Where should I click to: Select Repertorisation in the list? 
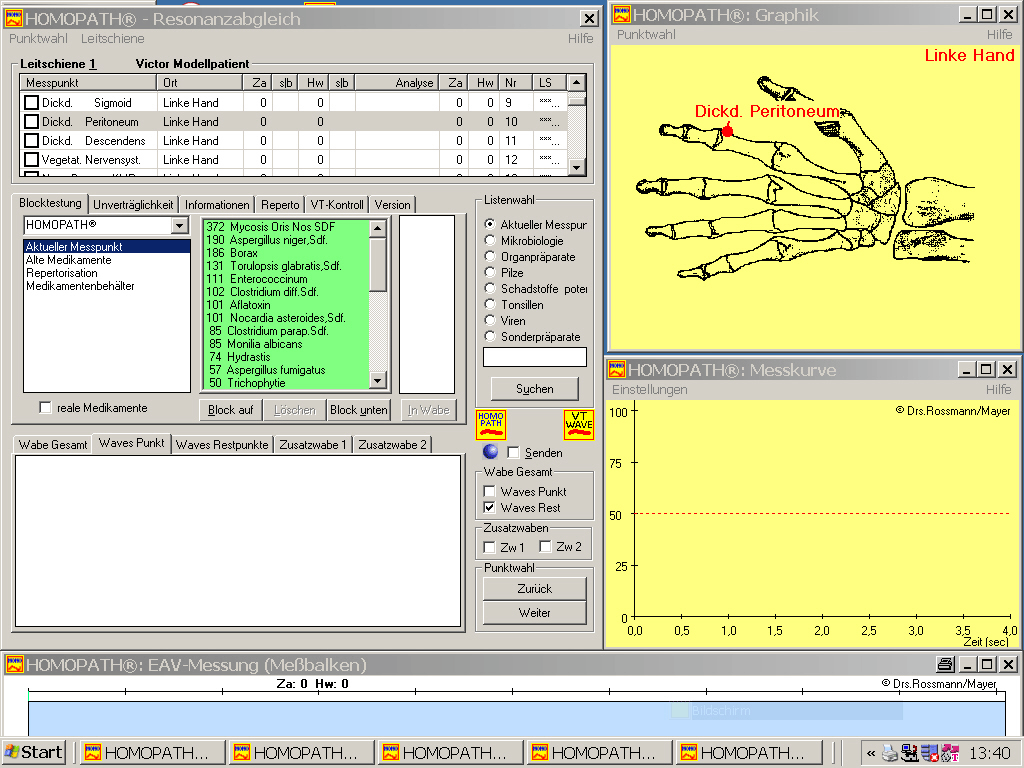61,273
